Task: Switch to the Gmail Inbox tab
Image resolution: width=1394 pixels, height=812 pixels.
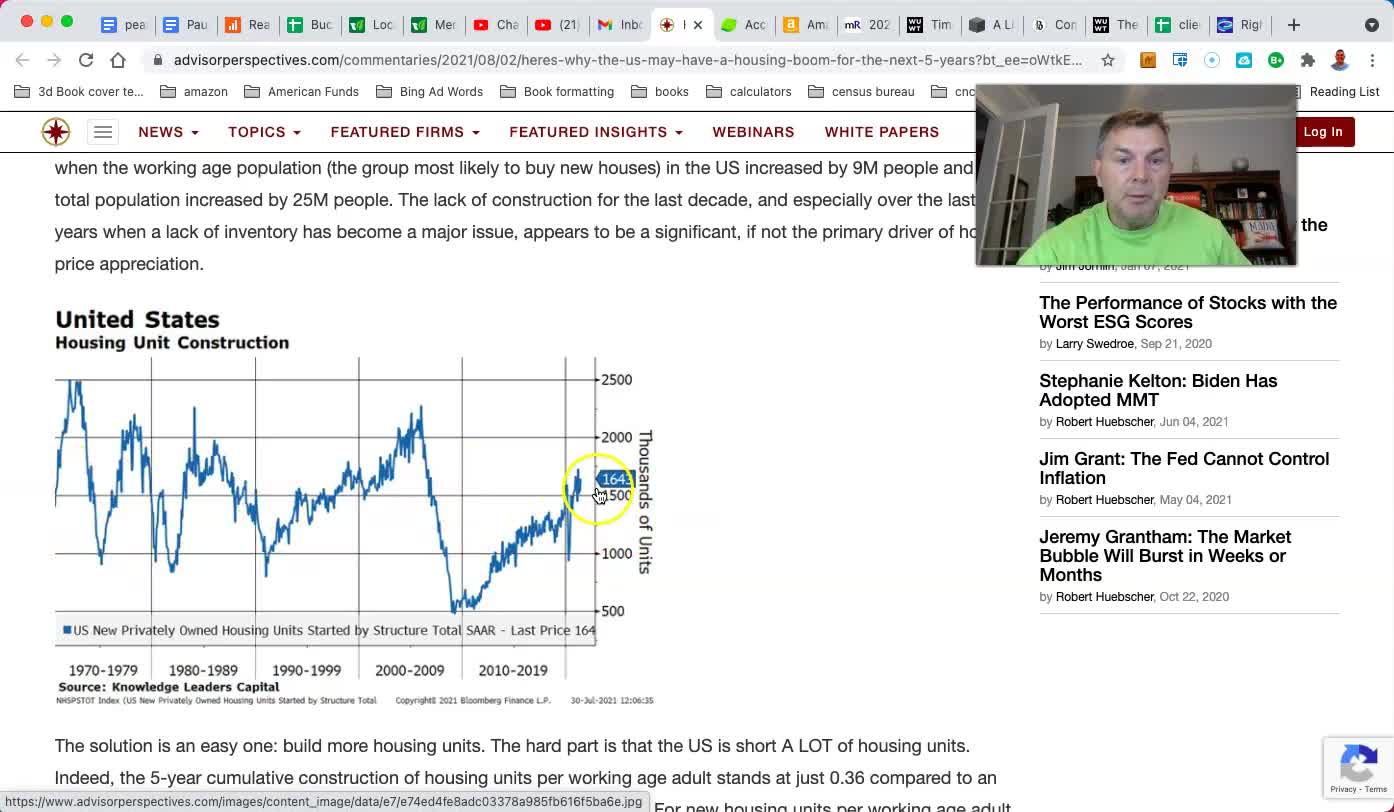Action: (x=620, y=24)
